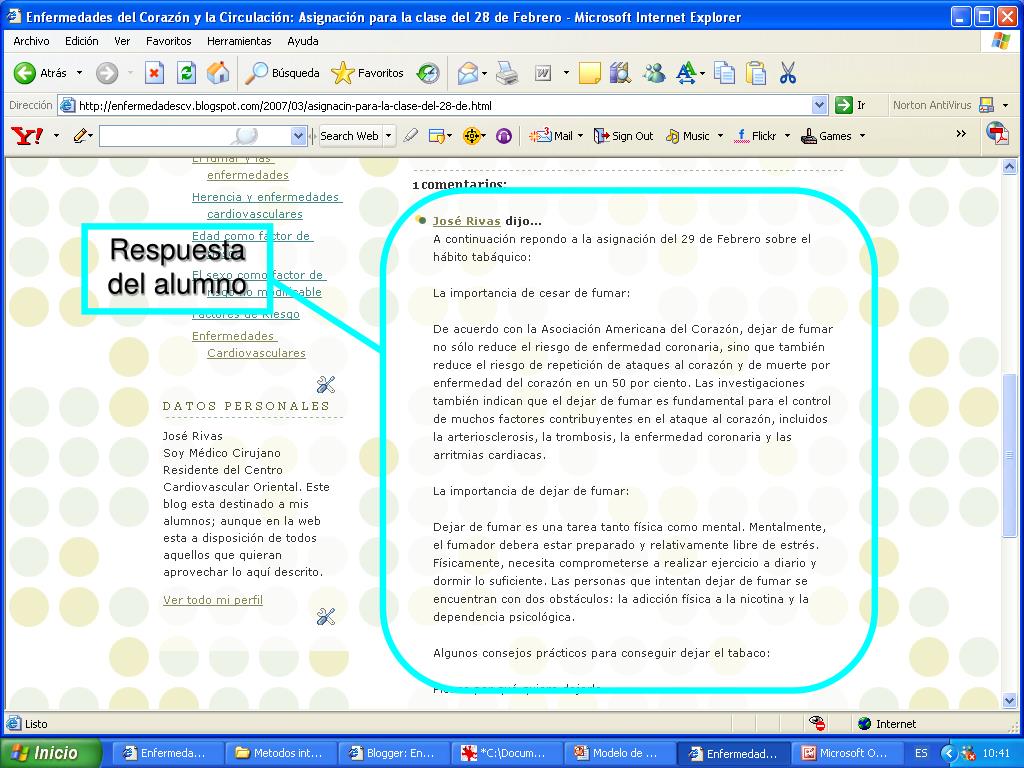This screenshot has width=1024, height=768.
Task: Click the Paste clipboard icon
Action: coord(756,73)
